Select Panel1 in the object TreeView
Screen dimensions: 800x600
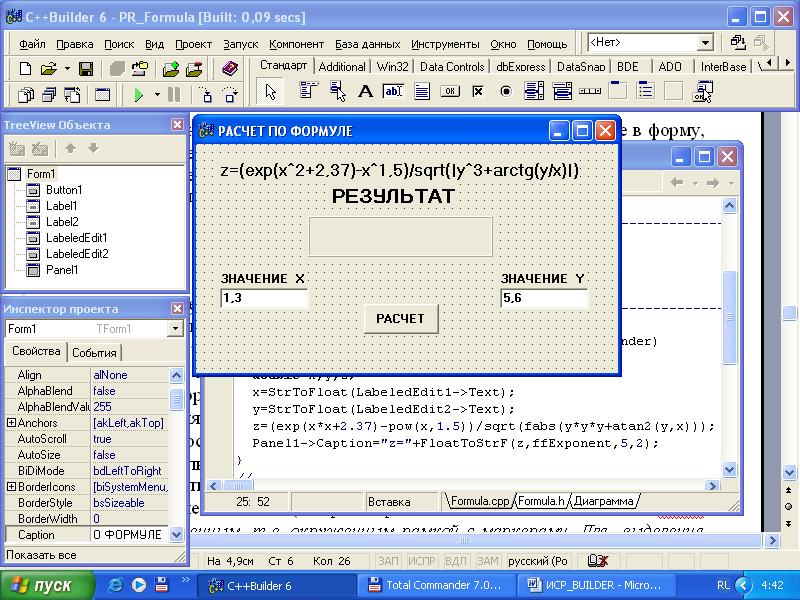coord(62,269)
